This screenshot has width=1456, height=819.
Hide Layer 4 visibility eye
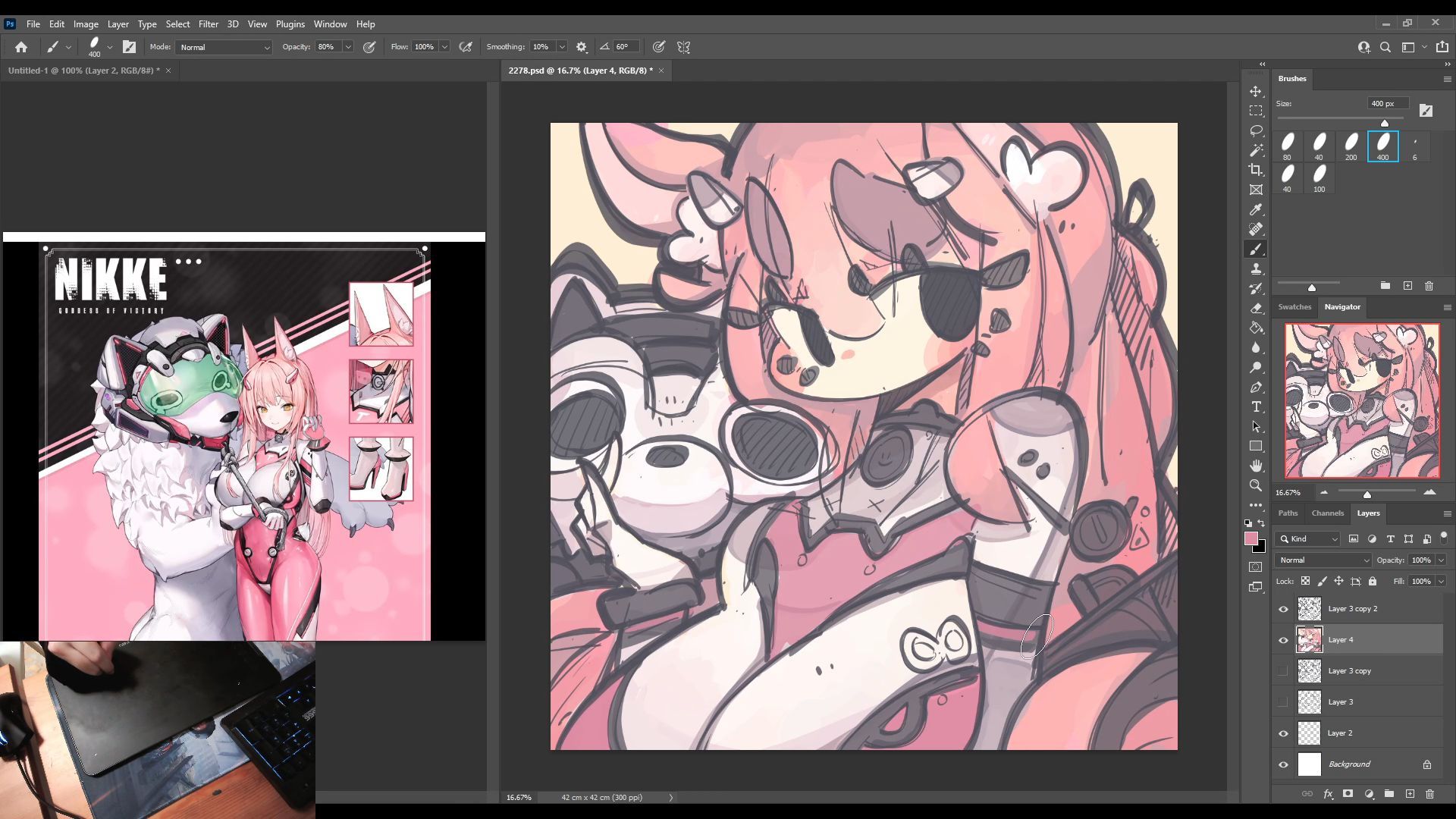coord(1283,640)
